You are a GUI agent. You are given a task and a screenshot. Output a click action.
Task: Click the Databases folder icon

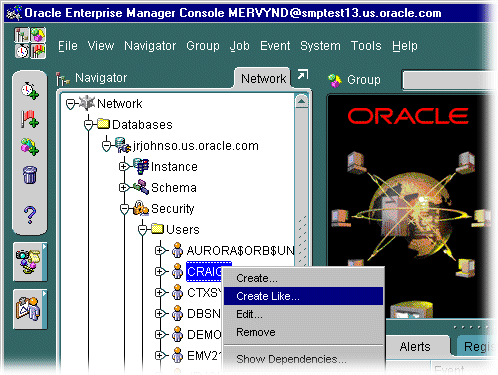(104, 124)
